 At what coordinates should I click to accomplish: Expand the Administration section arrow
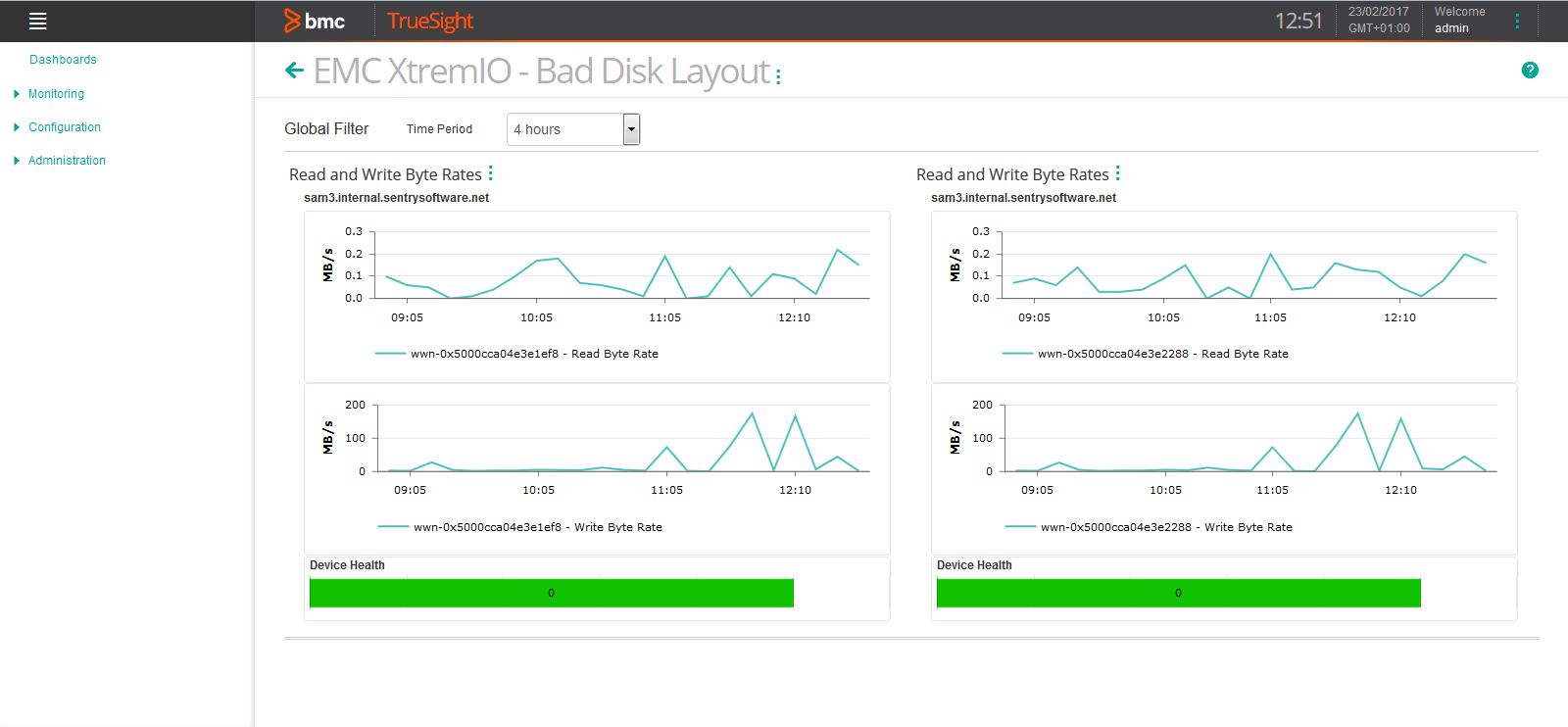click(17, 161)
